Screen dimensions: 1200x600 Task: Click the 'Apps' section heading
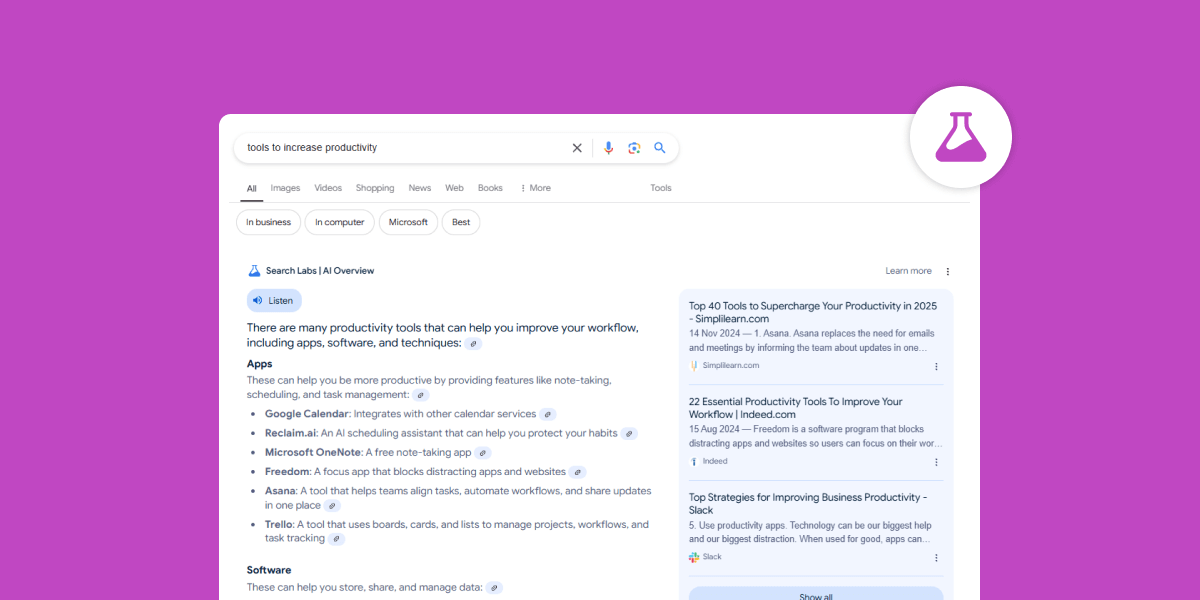click(260, 364)
